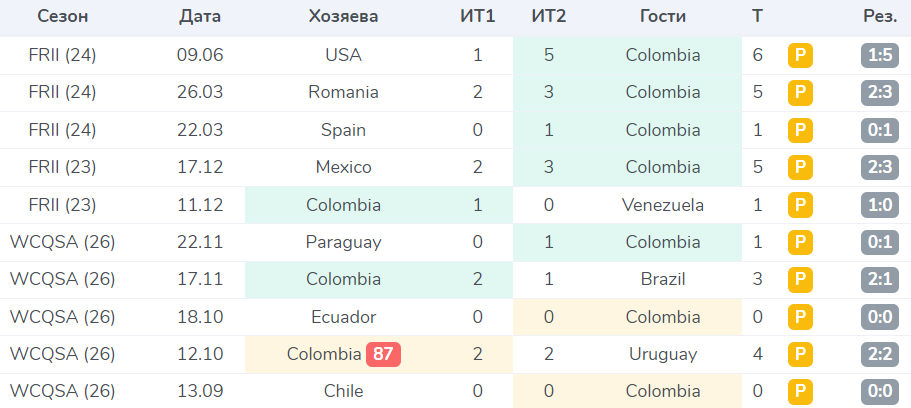Viewport: 911px width, 408px height.
Task: Click the yellow P badge in USA row
Action: (800, 55)
